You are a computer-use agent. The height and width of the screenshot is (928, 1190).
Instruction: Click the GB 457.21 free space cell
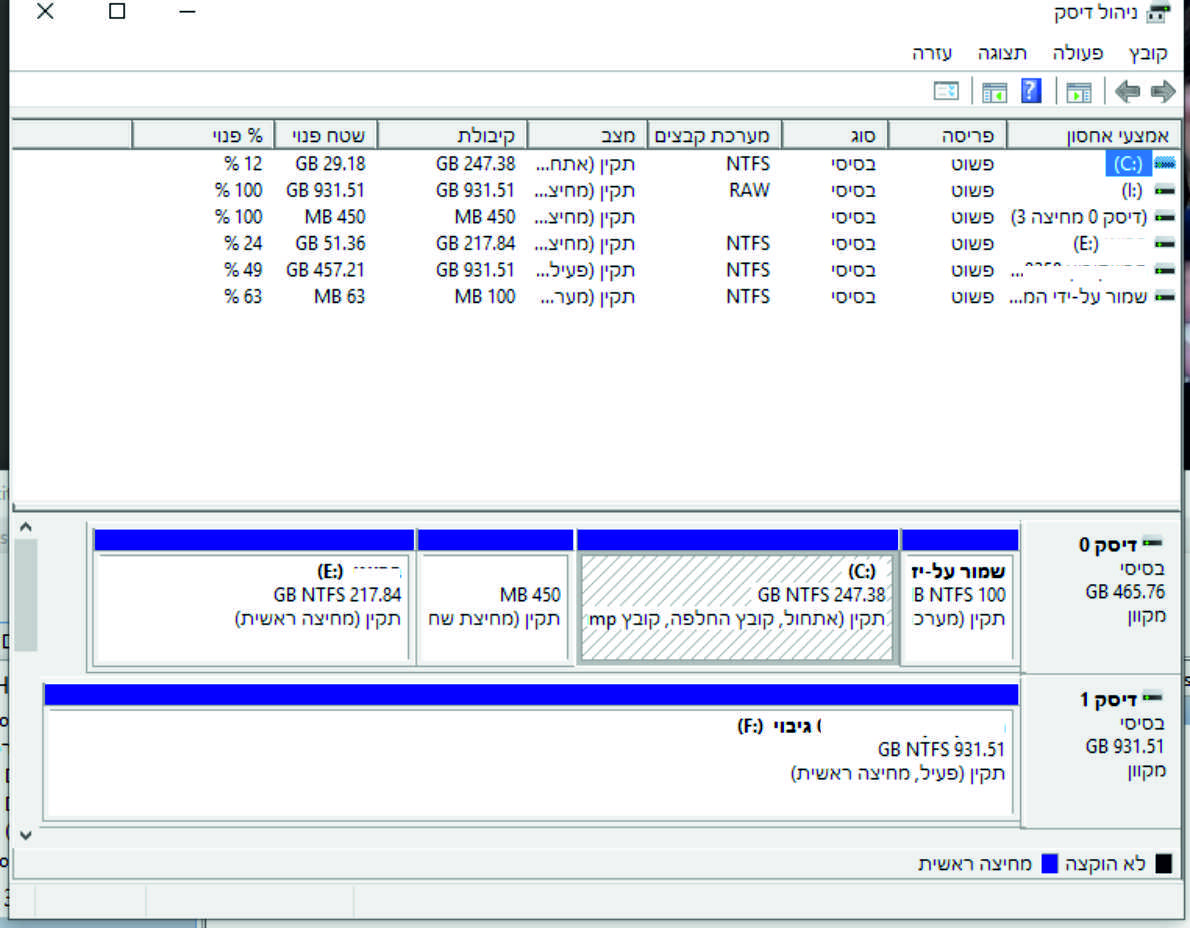325,269
